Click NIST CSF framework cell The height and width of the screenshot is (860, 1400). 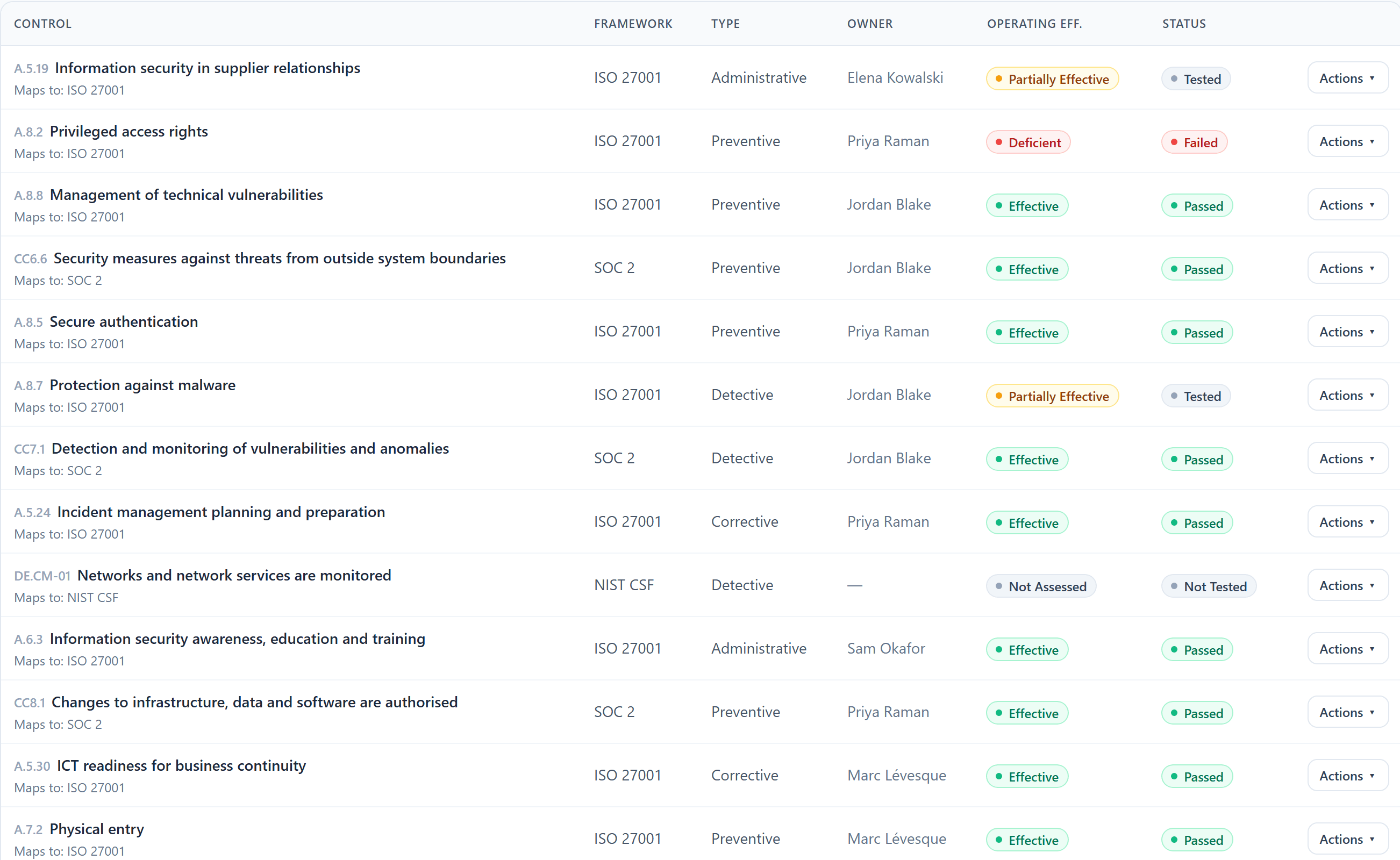pos(624,585)
